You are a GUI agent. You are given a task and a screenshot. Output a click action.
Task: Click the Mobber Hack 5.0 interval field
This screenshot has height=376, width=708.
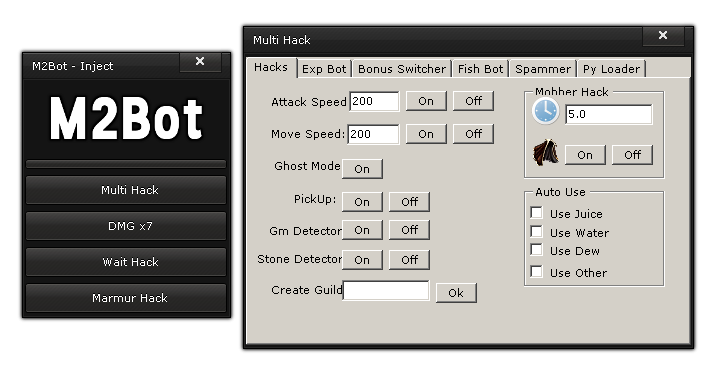pos(609,114)
